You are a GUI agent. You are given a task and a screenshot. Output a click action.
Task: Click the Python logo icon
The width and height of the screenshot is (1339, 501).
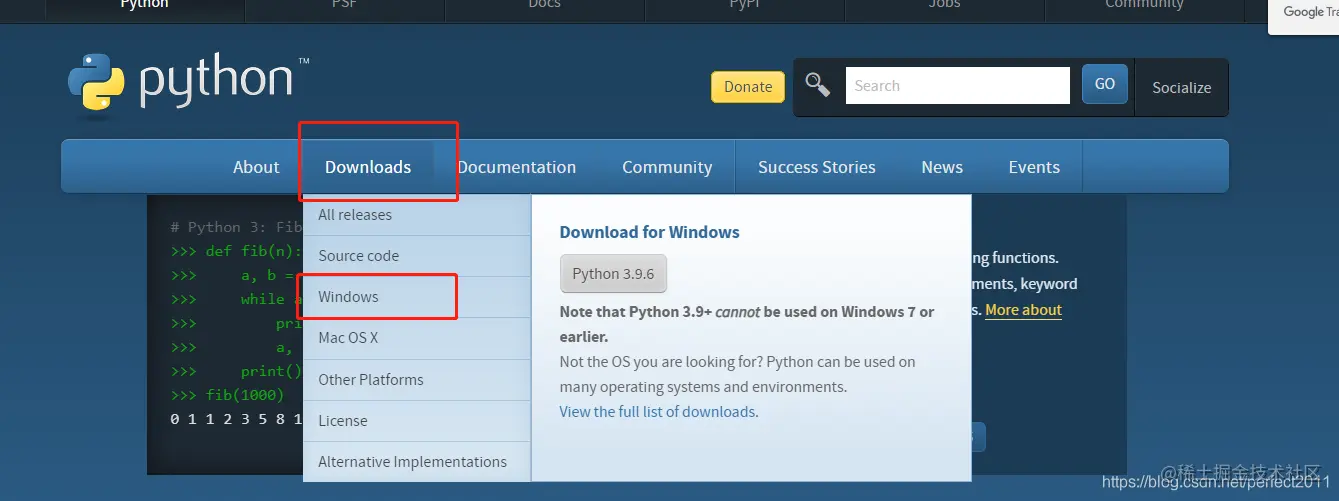point(96,82)
